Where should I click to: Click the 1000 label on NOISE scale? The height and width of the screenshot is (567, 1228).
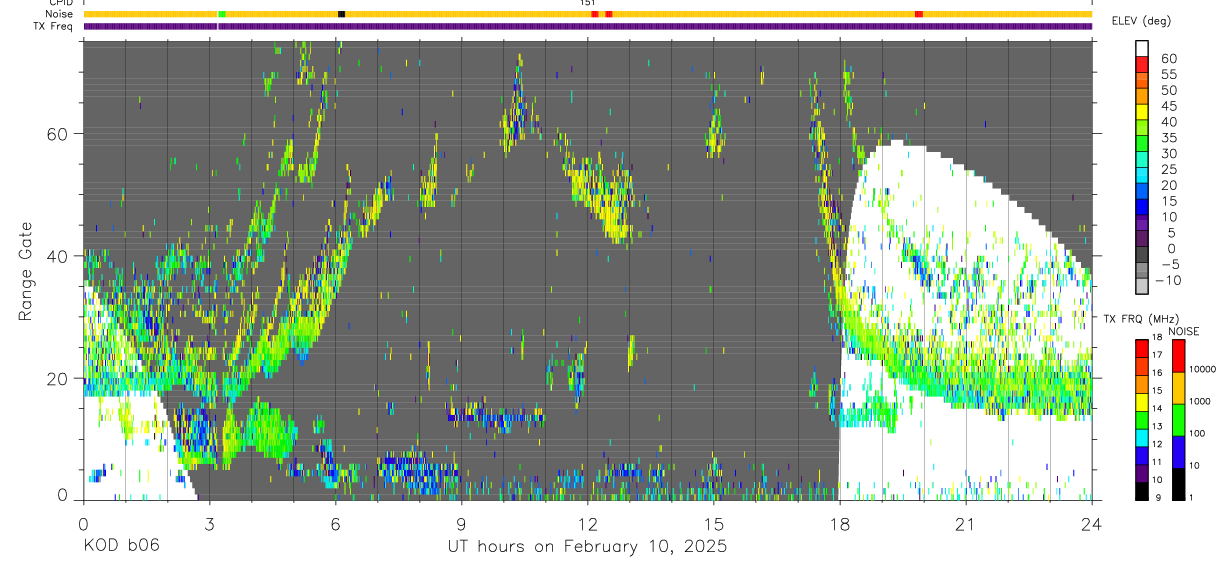1200,401
